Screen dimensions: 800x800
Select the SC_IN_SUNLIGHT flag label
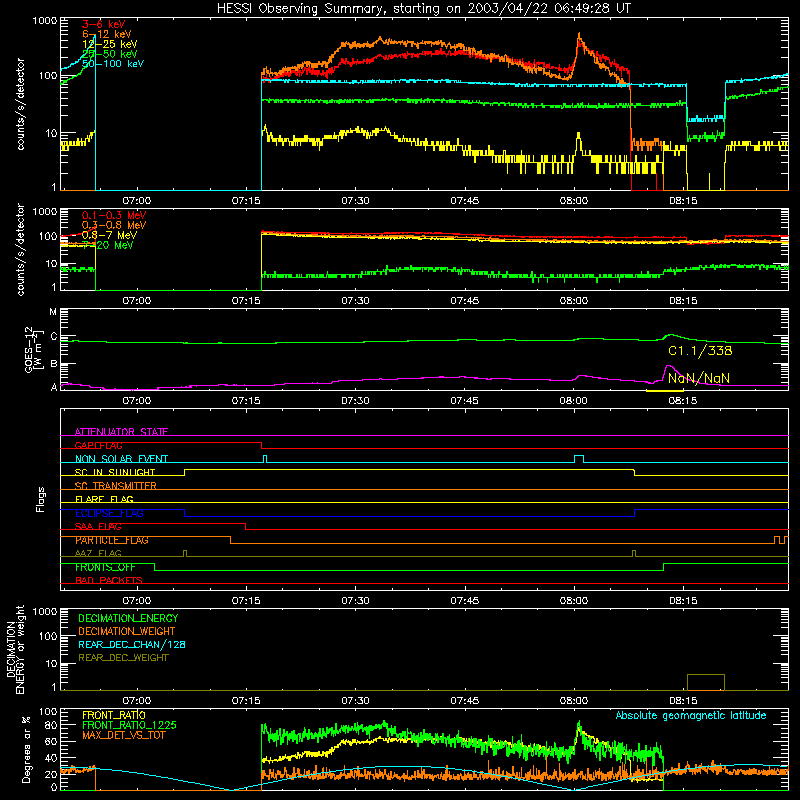point(115,472)
